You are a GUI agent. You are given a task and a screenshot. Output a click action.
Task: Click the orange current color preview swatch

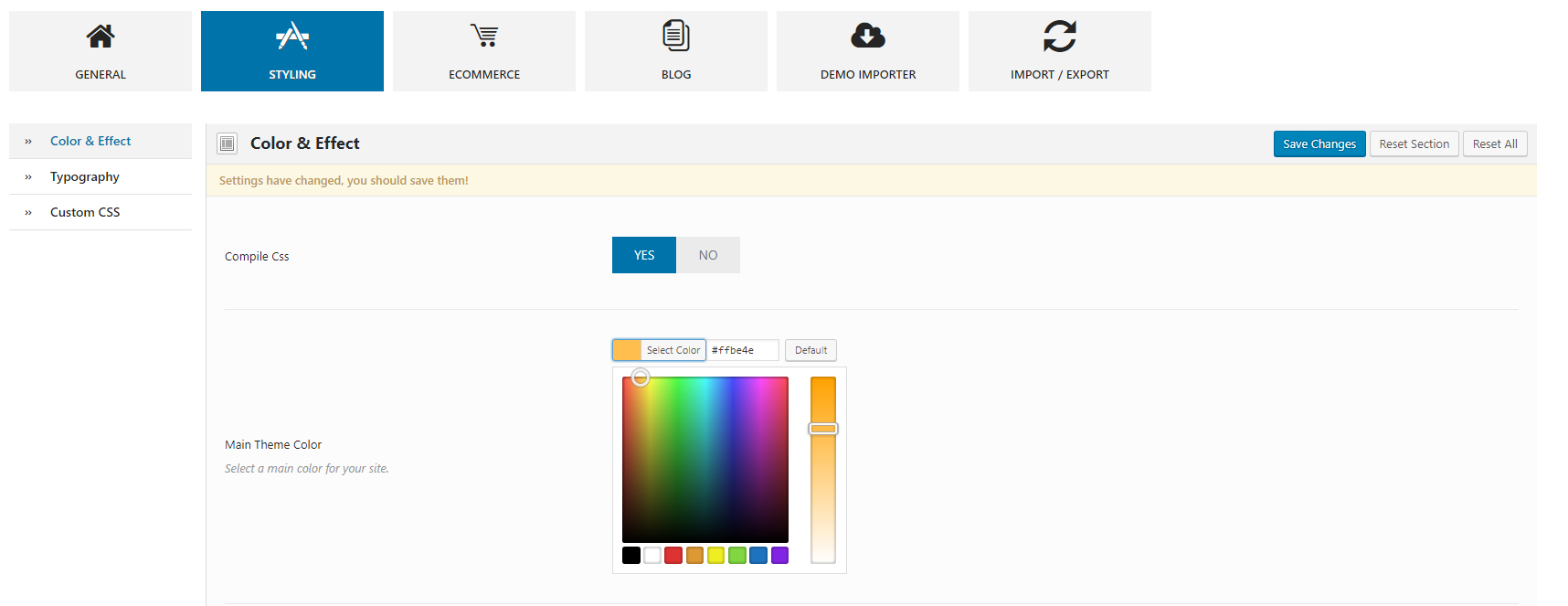[627, 350]
